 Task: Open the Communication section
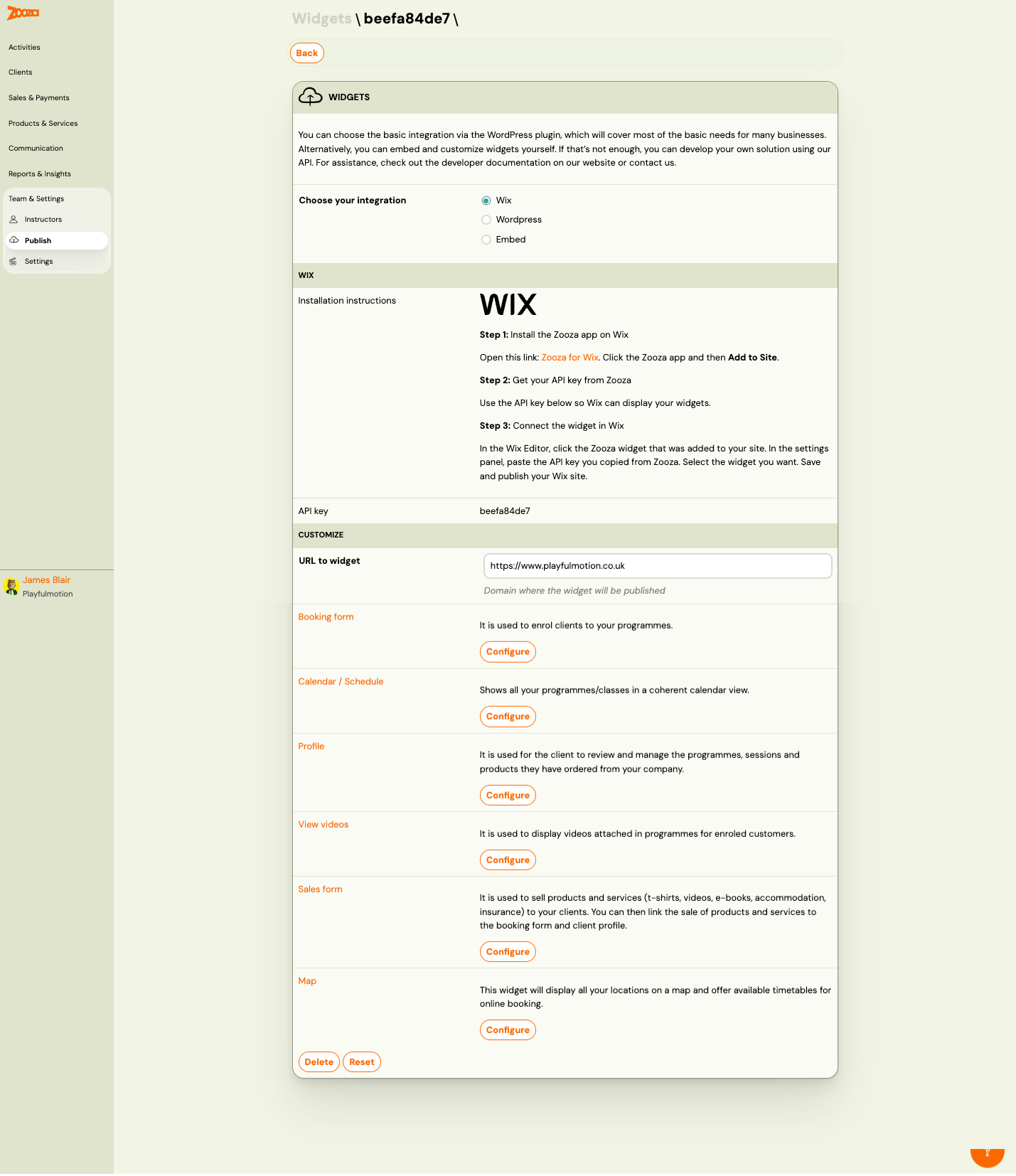pyautogui.click(x=36, y=149)
